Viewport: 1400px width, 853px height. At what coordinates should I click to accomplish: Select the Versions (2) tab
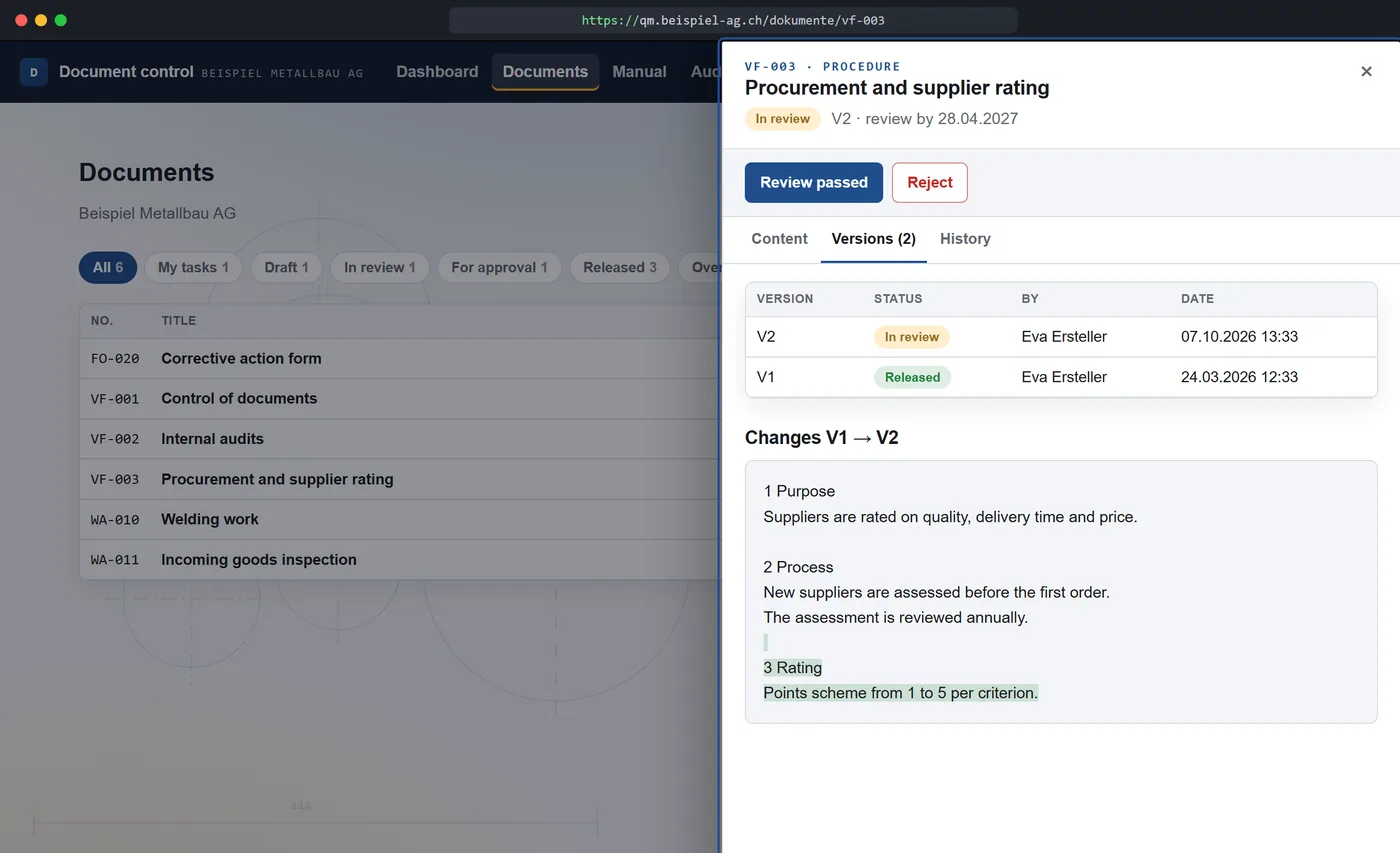click(x=874, y=239)
